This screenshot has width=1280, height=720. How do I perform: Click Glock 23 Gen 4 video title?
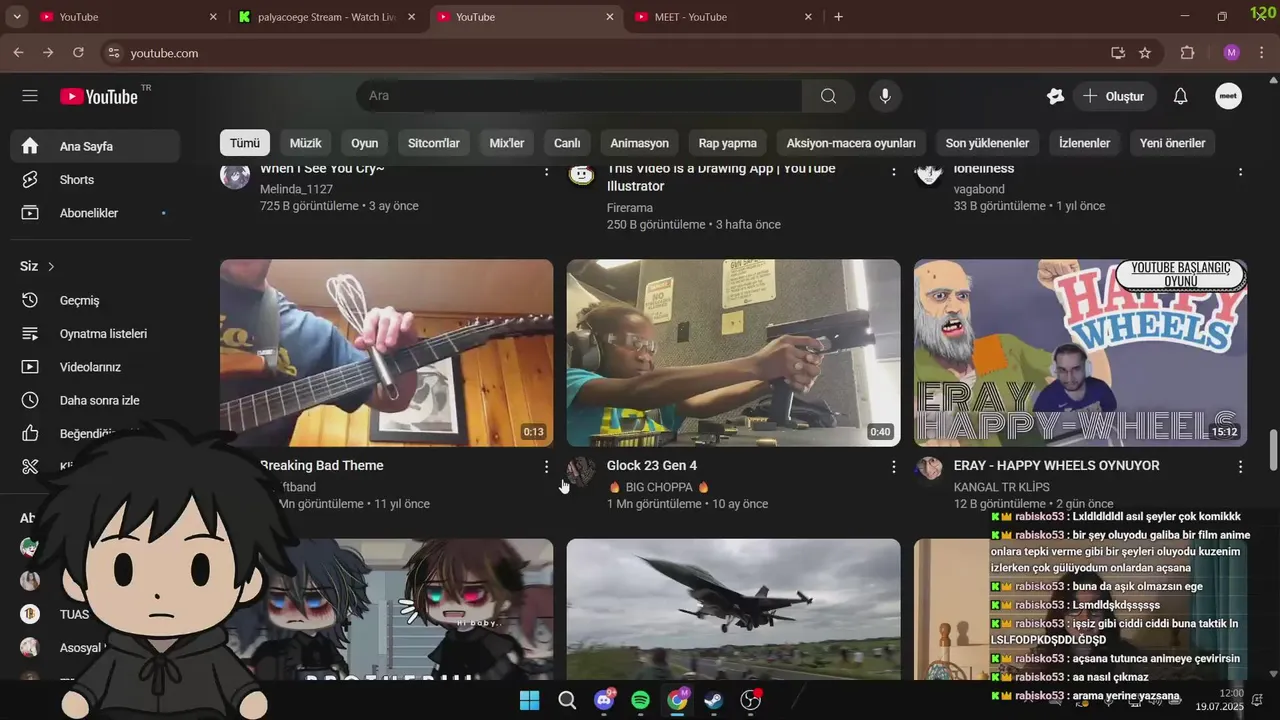point(652,465)
